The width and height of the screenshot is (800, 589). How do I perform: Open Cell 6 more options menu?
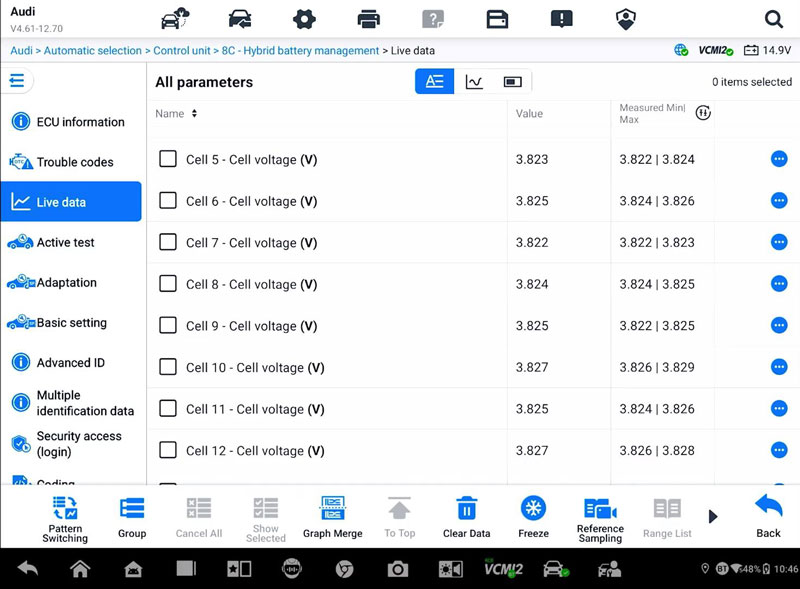(779, 201)
